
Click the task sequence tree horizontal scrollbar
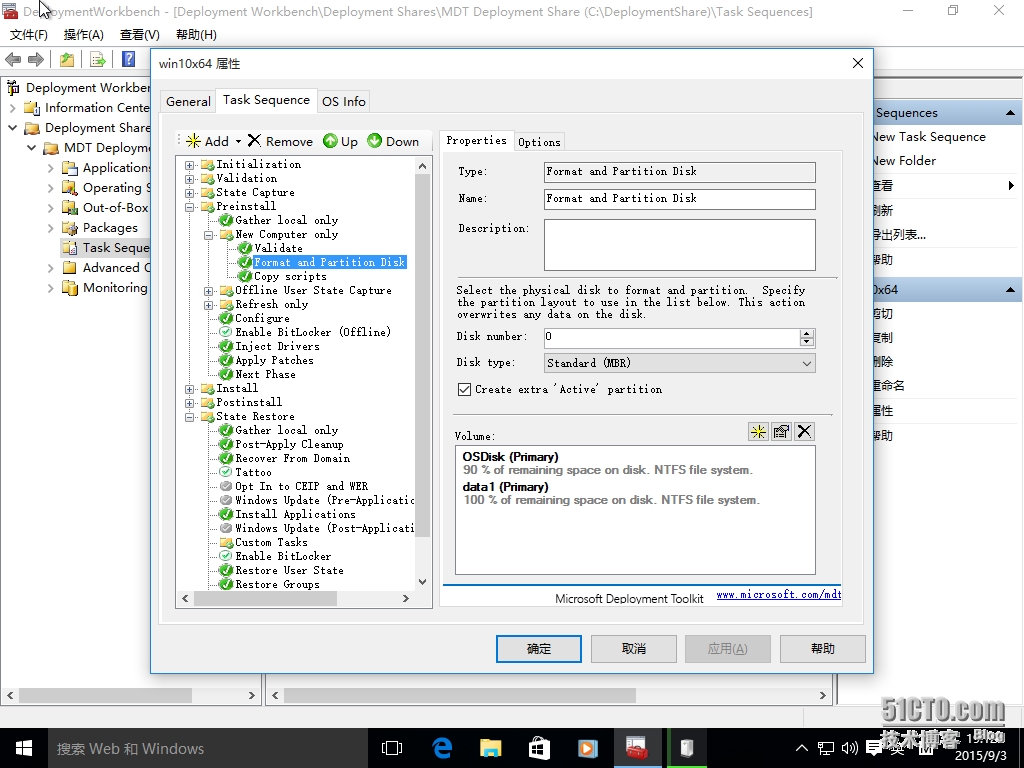(265, 598)
